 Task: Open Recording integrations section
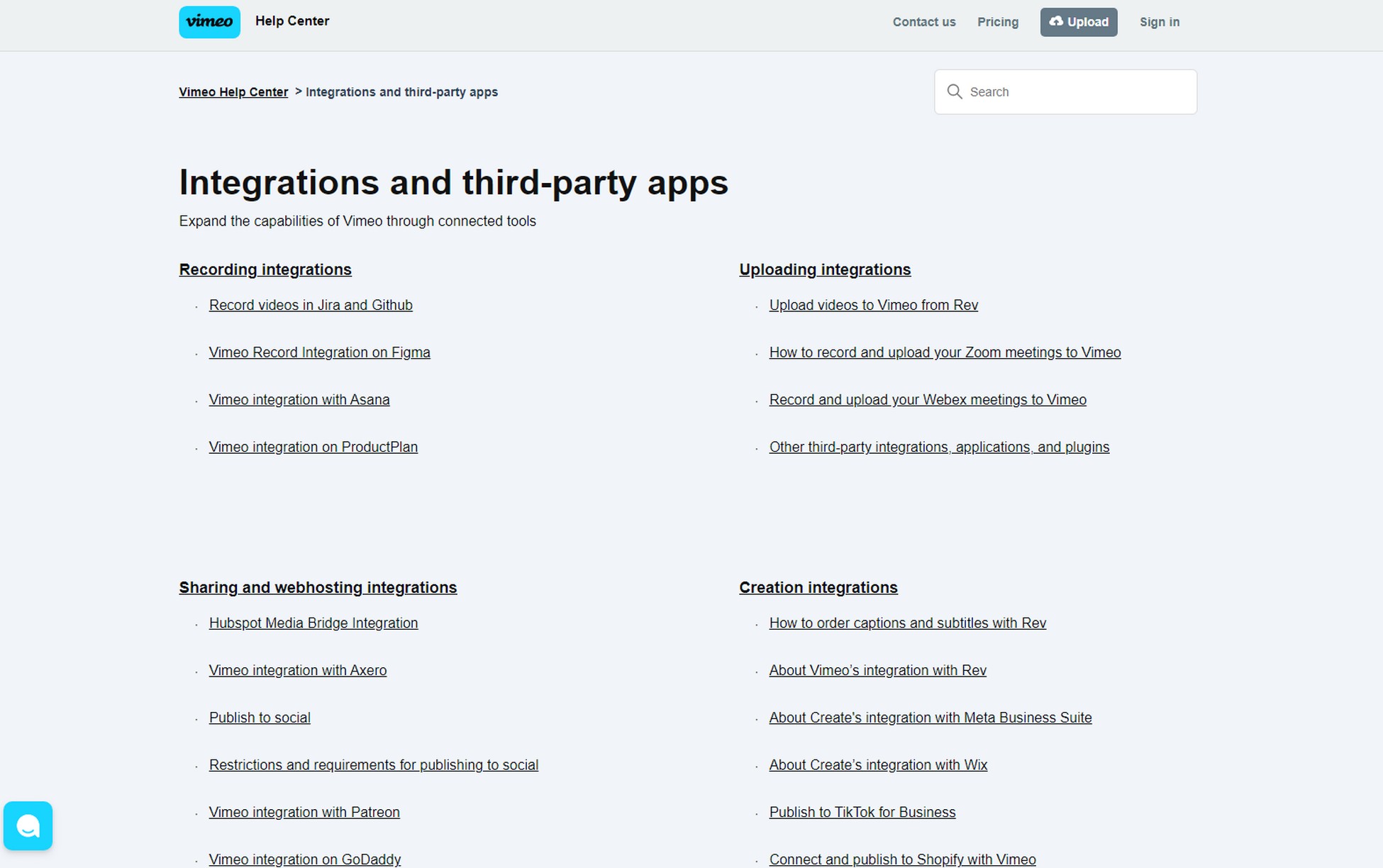265,269
